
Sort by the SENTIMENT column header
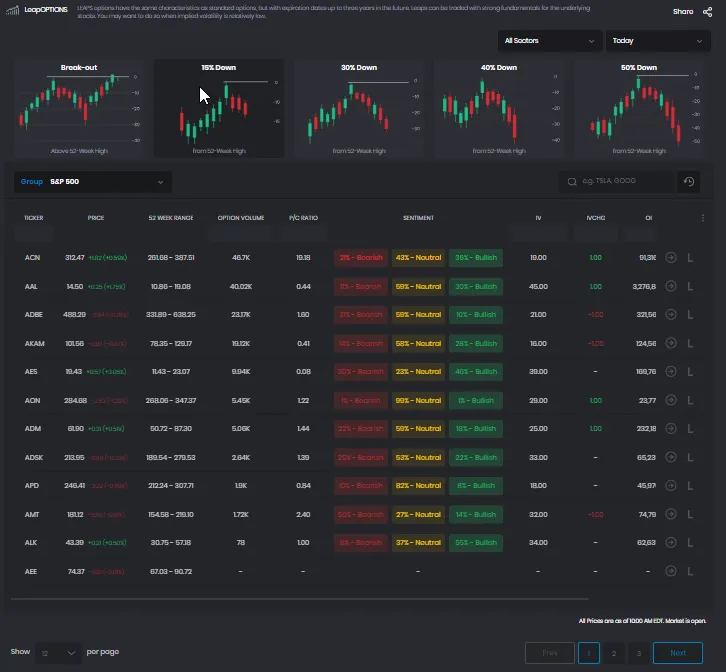click(418, 218)
